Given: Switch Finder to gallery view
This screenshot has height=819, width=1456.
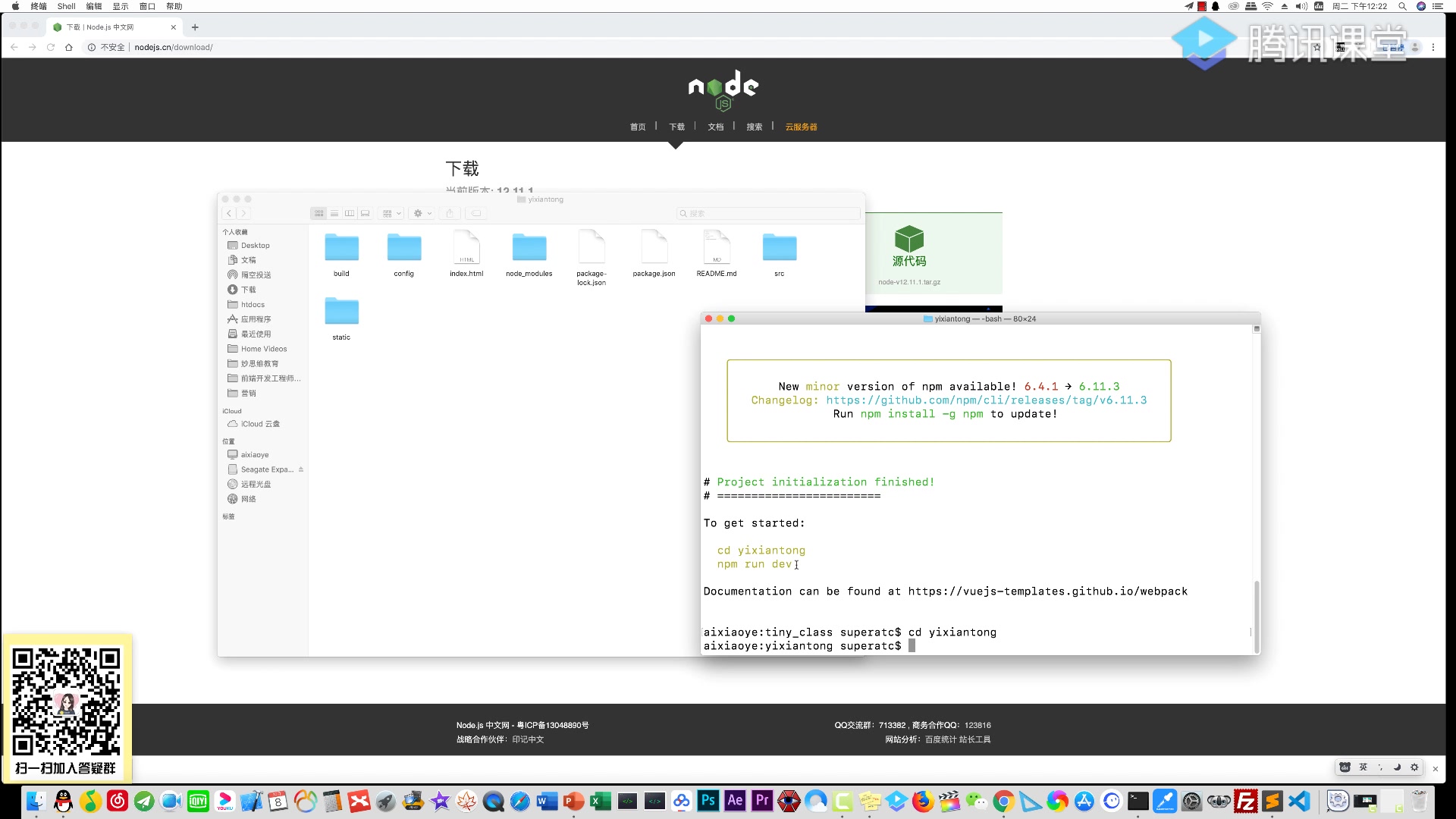Looking at the screenshot, I should [x=365, y=214].
